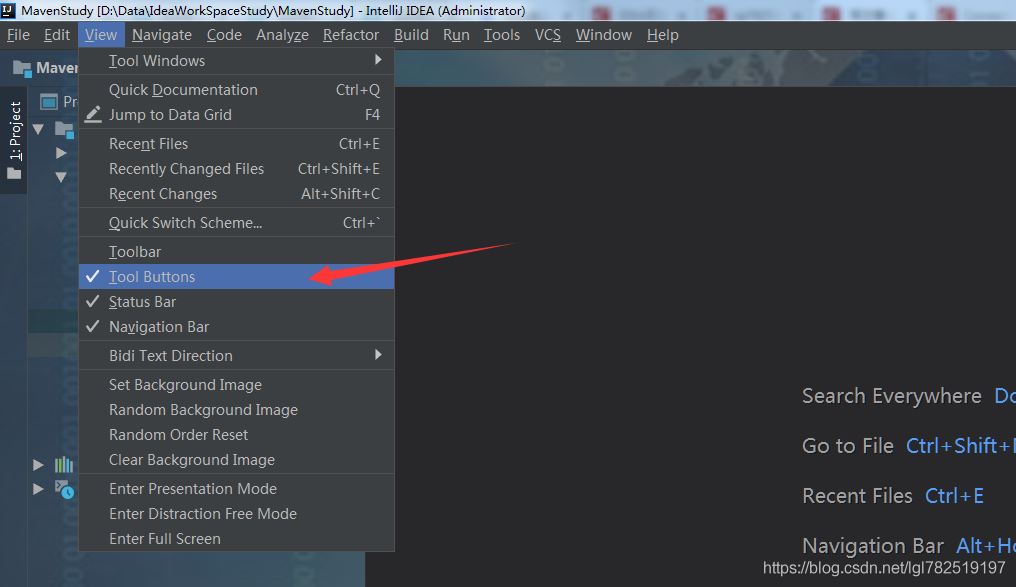1016x587 pixels.
Task: Collapse the third expanded tree node
Action: [61, 177]
